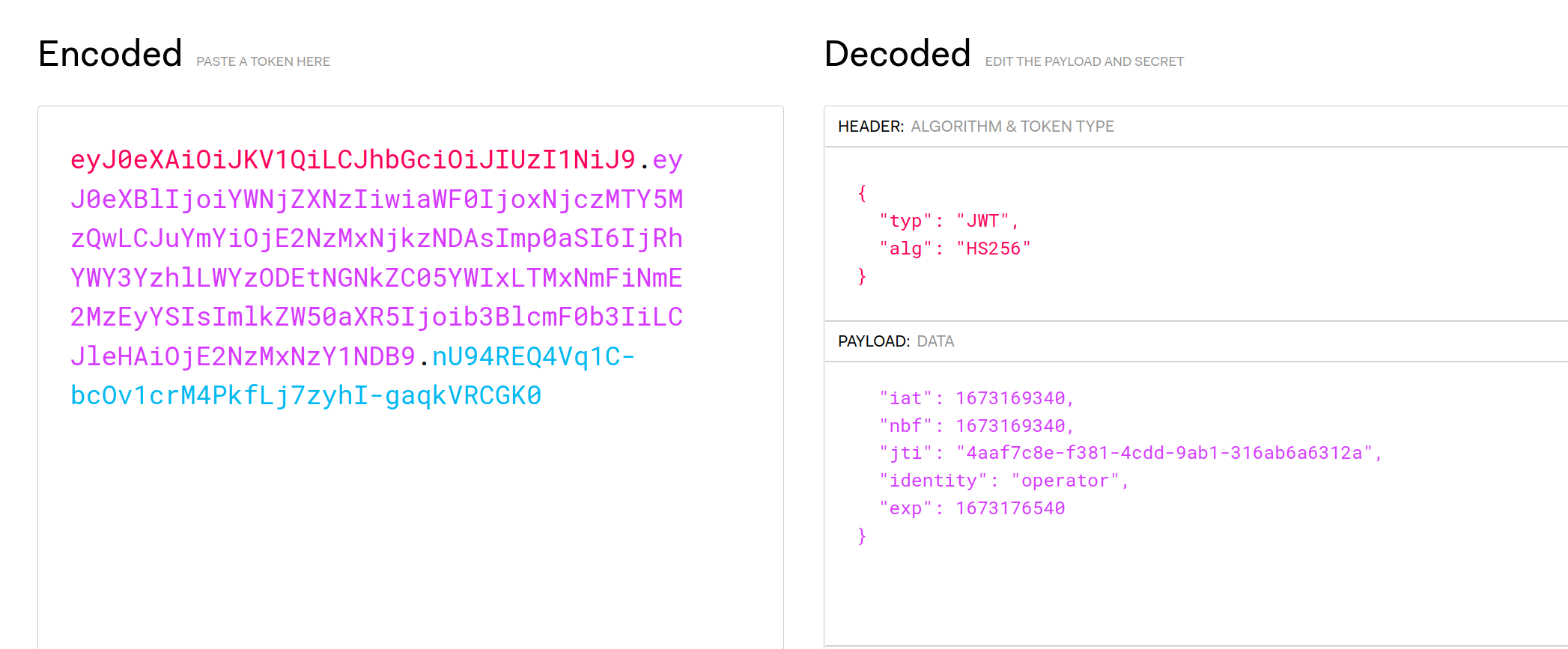The width and height of the screenshot is (1568, 649).
Task: Click the iat timestamp value
Action: (1010, 398)
